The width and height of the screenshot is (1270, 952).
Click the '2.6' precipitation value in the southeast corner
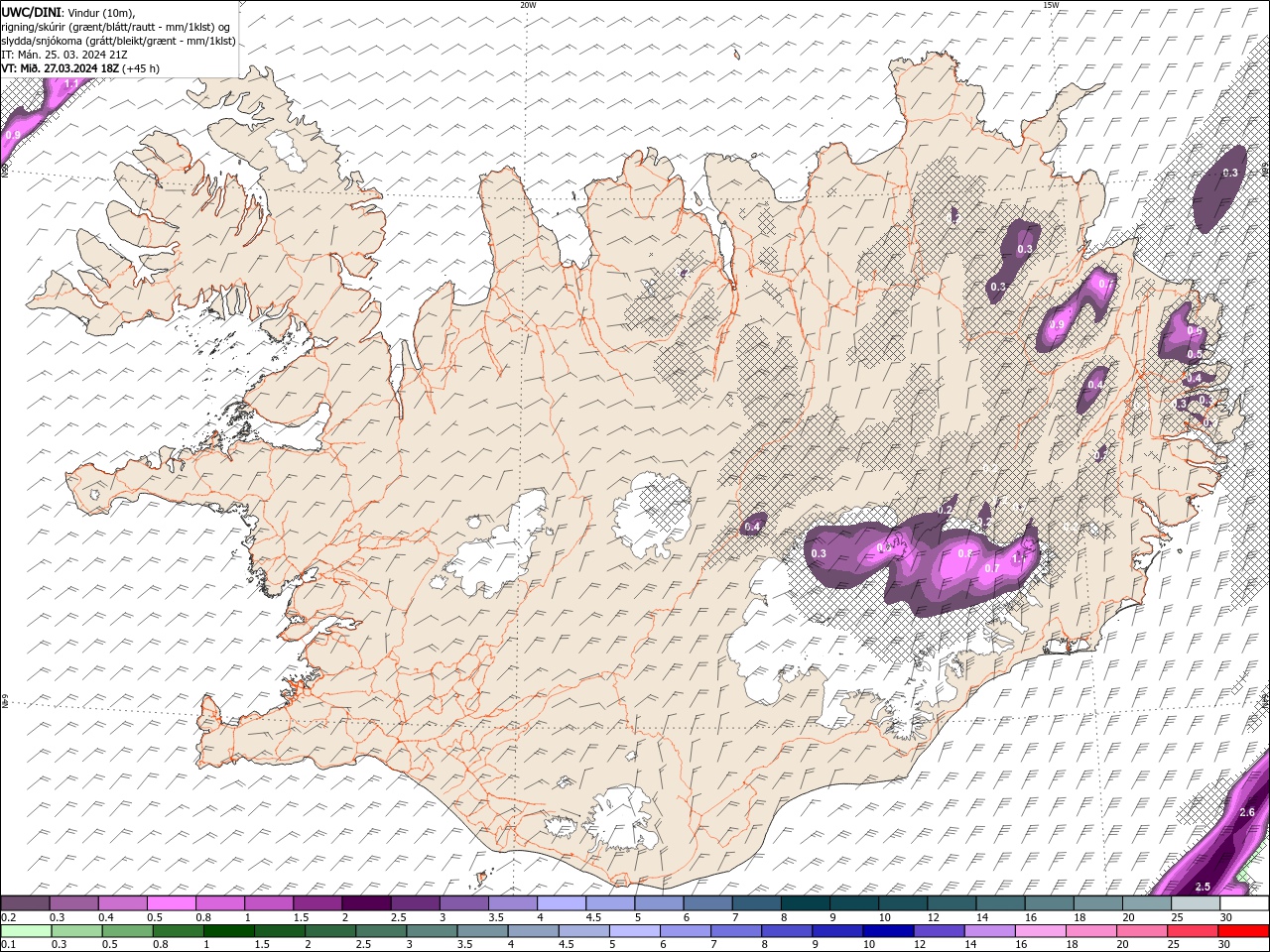tap(1247, 812)
